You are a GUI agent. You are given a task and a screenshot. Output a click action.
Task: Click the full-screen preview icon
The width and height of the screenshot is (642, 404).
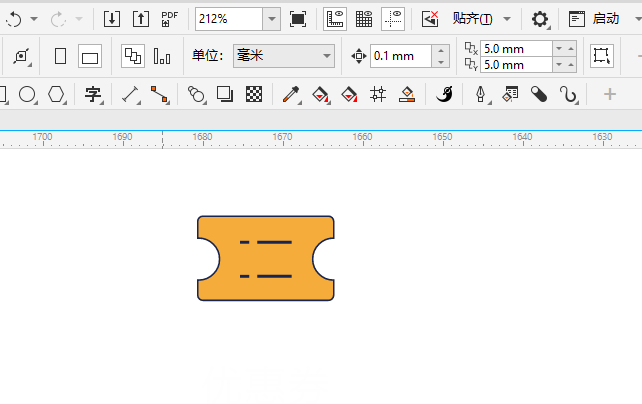tap(298, 19)
